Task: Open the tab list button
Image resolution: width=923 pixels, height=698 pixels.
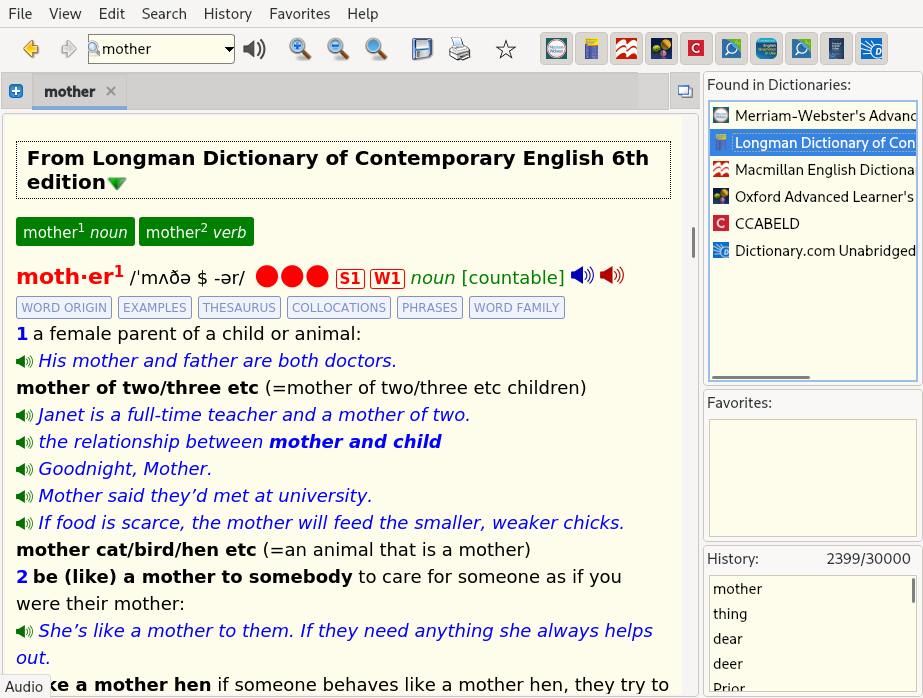Action: (685, 91)
